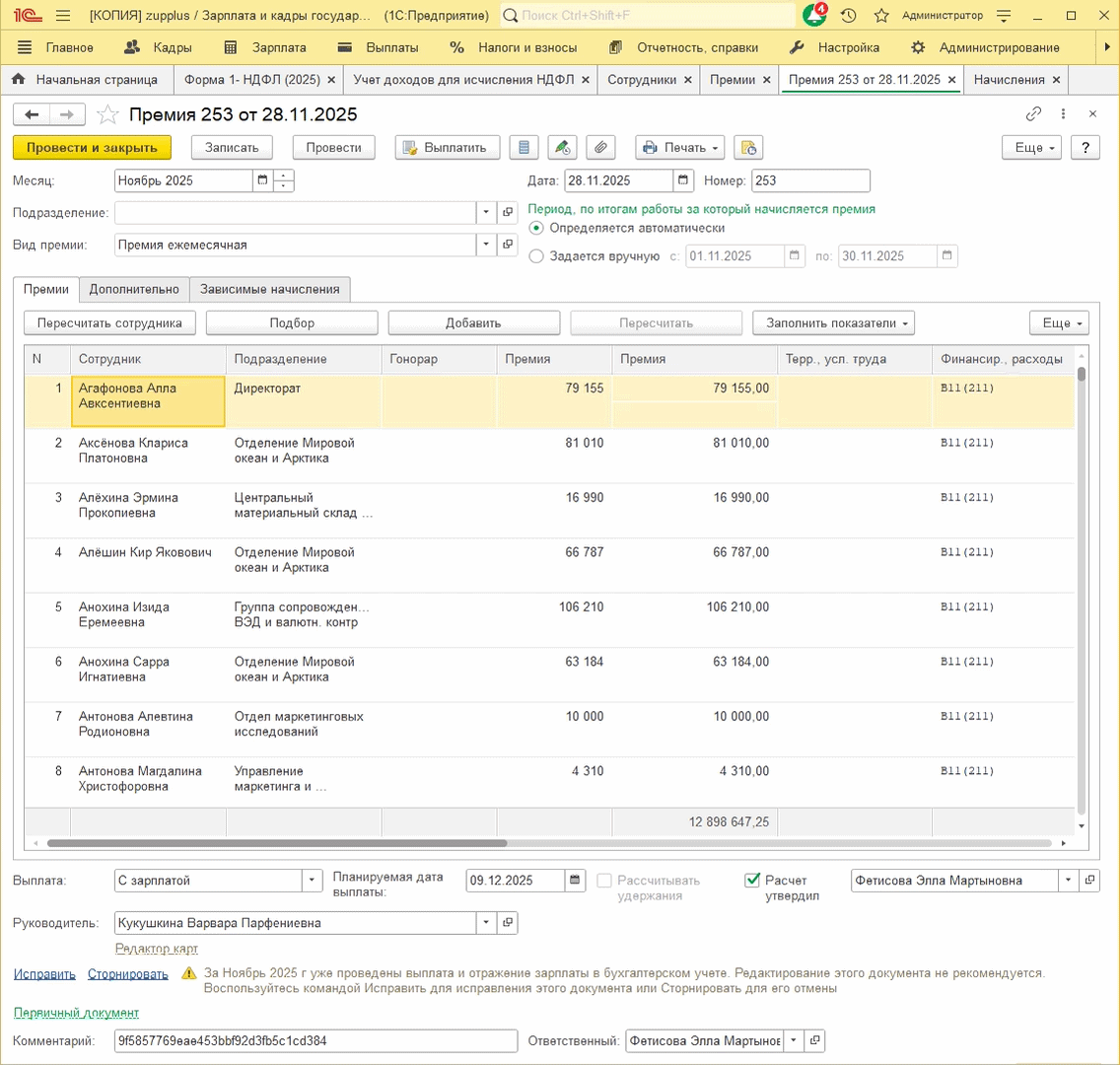Add document to favorites with star
This screenshot has height=1065, width=1120.
(x=107, y=114)
